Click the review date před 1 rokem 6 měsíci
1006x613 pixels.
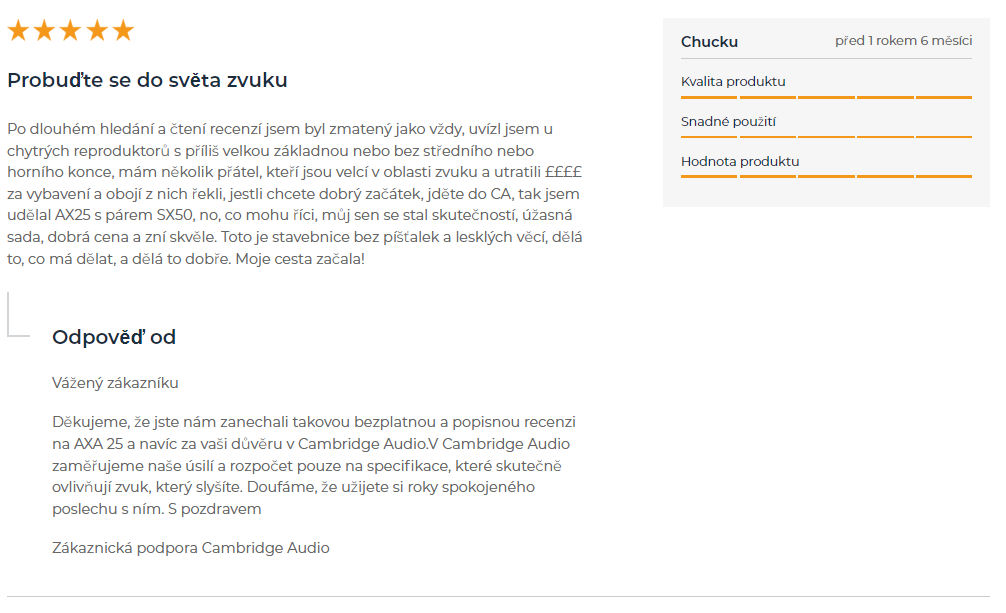(x=903, y=40)
